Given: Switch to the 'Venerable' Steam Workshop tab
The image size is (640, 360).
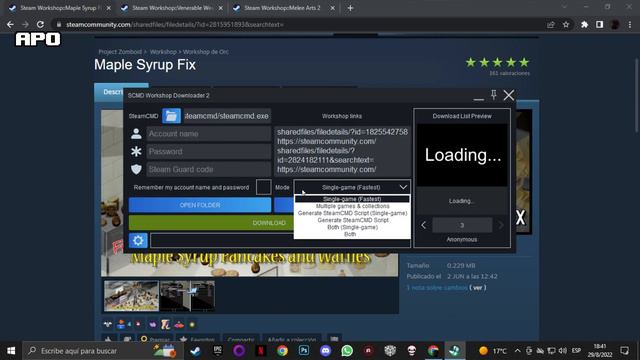Looking at the screenshot, I should (x=172, y=8).
